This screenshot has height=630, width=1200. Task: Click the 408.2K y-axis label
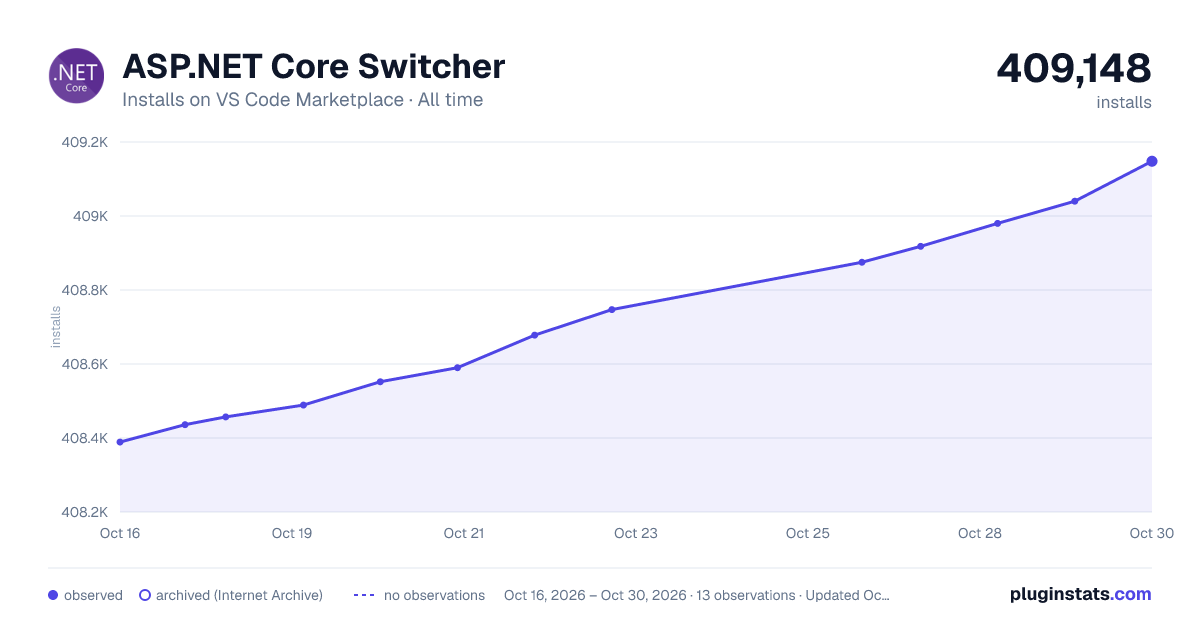84,512
